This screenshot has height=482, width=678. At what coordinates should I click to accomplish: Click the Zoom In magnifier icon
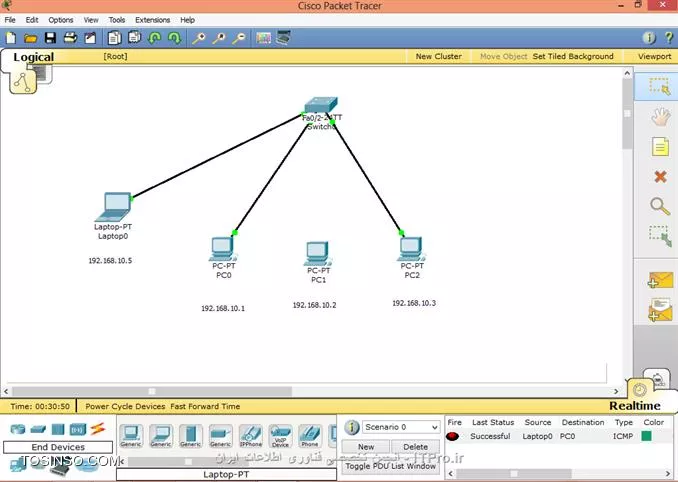coord(199,38)
